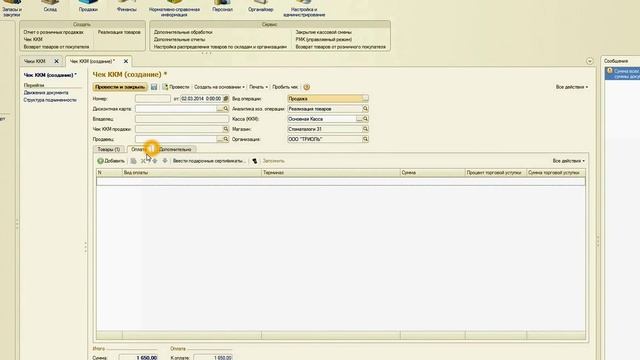Click the Провести и закрыть button

click(x=120, y=87)
